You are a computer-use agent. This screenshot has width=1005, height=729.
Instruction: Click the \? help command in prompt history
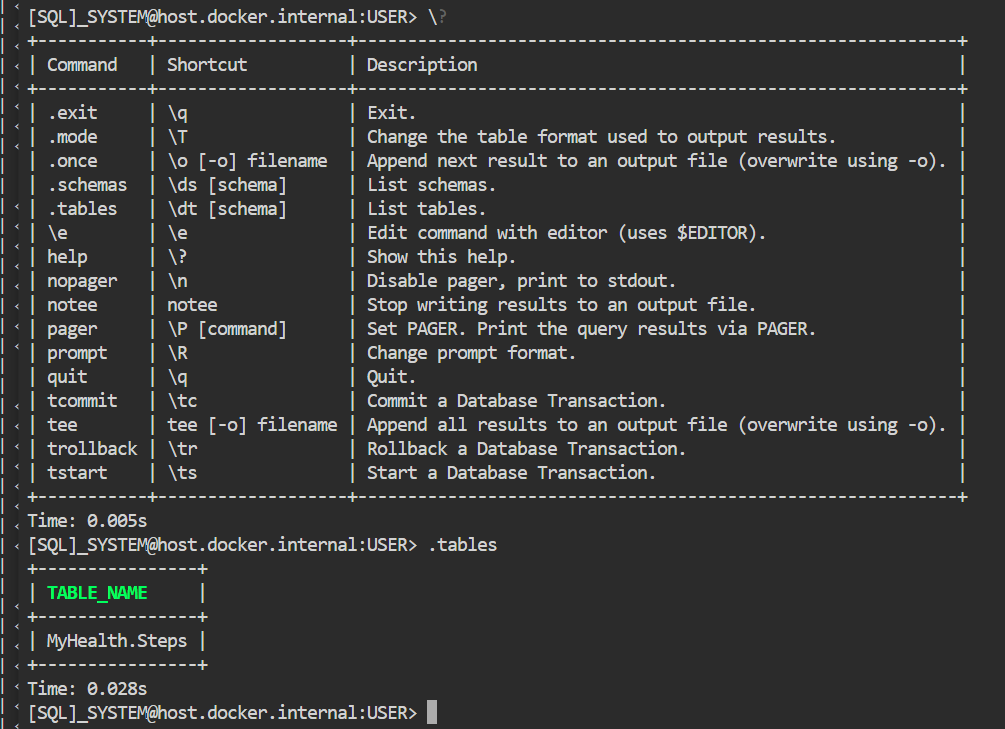coord(436,16)
